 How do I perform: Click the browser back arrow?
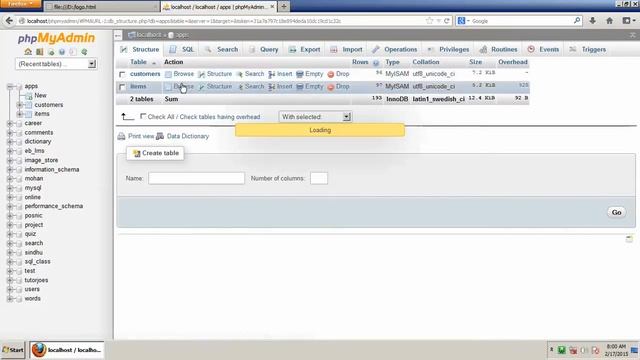[9, 21]
